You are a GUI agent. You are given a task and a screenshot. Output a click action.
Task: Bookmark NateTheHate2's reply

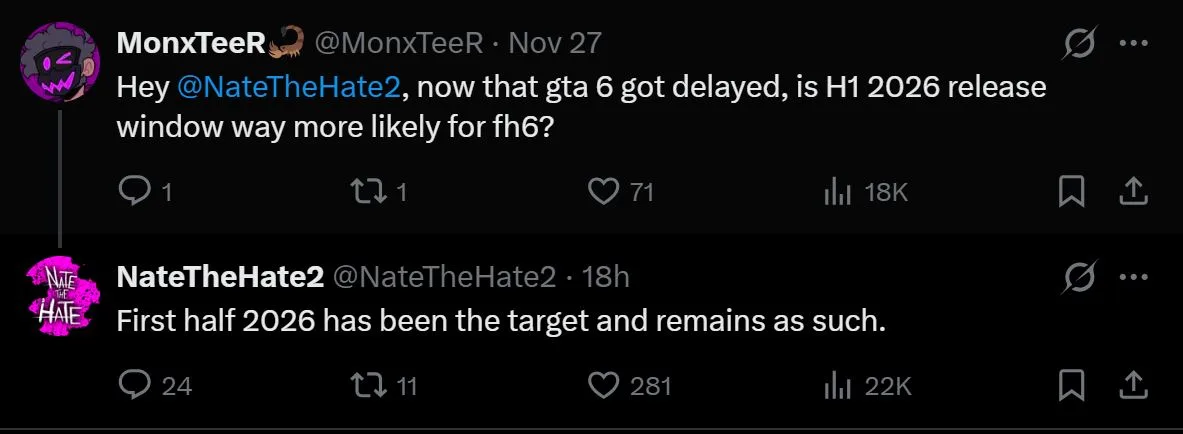coord(1071,384)
